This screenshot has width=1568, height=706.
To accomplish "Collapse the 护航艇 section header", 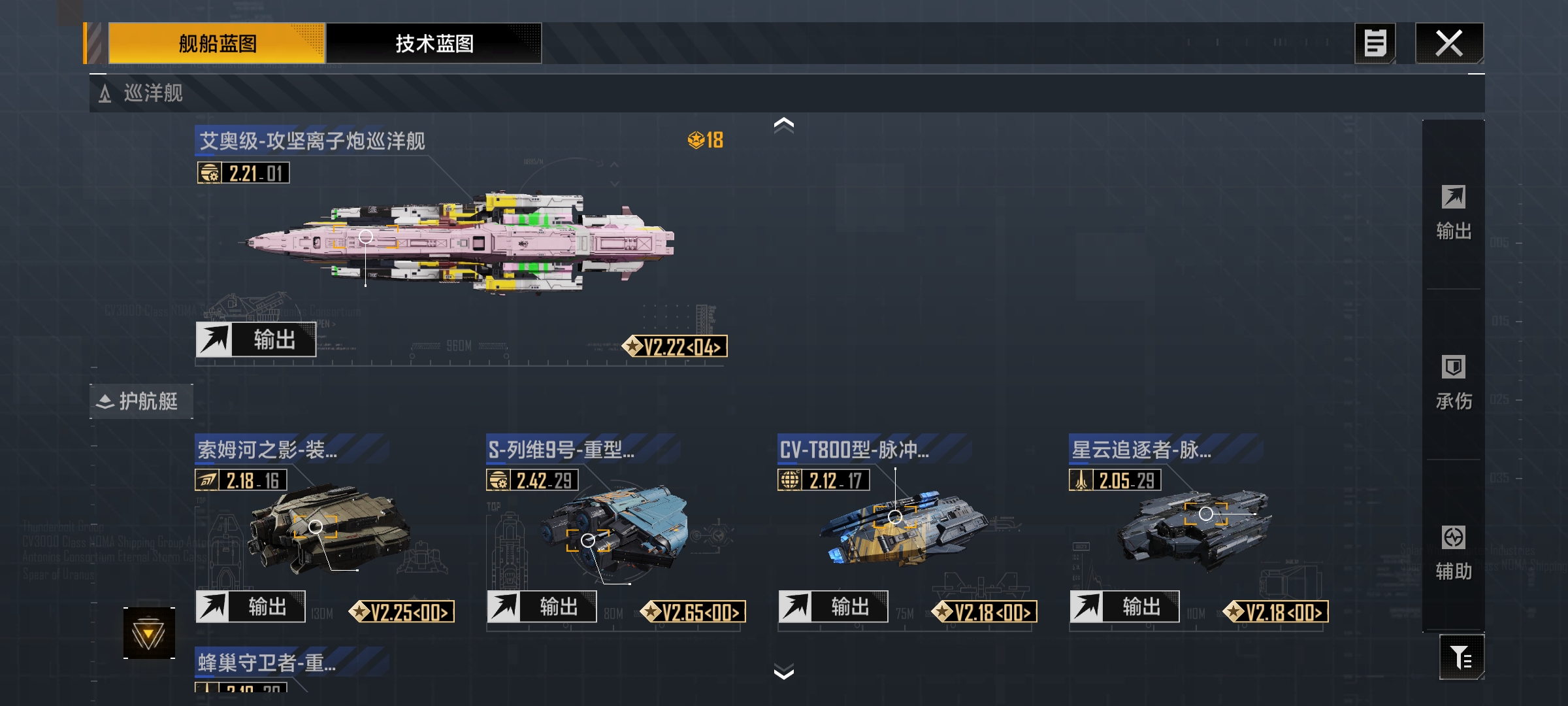I will point(141,401).
